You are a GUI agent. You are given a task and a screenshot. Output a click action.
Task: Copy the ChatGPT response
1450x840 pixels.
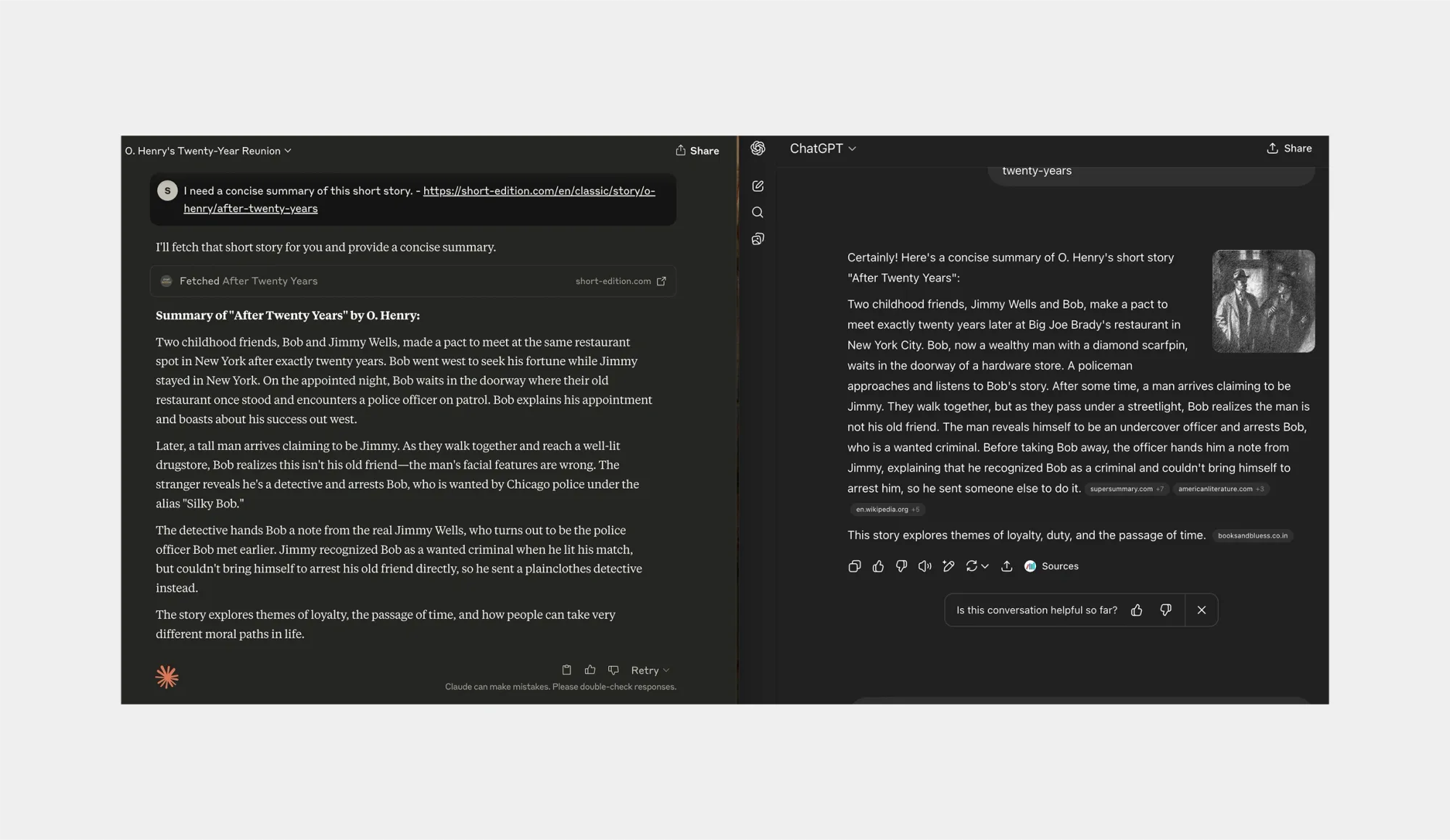pyautogui.click(x=854, y=567)
